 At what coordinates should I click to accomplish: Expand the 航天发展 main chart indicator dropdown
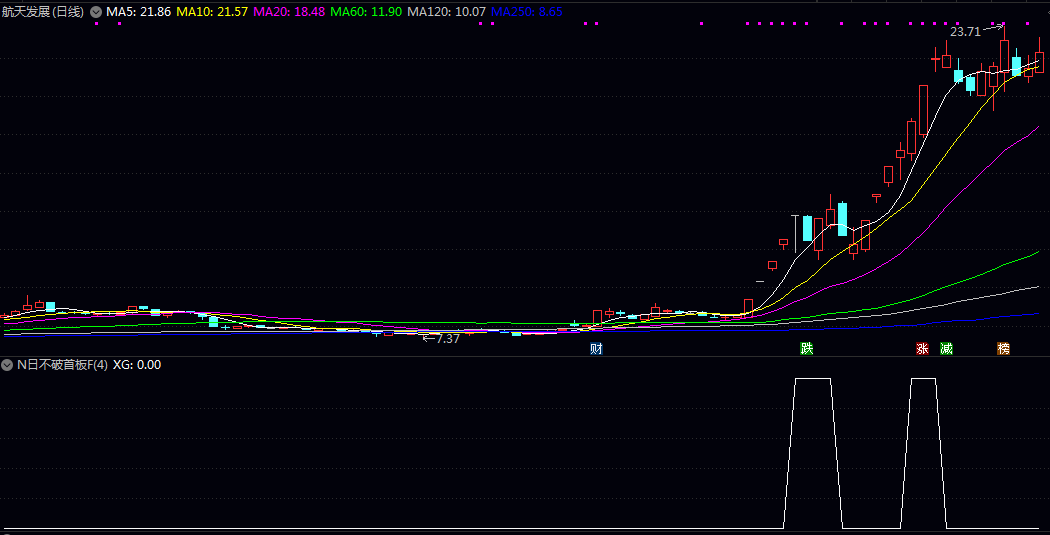96,12
